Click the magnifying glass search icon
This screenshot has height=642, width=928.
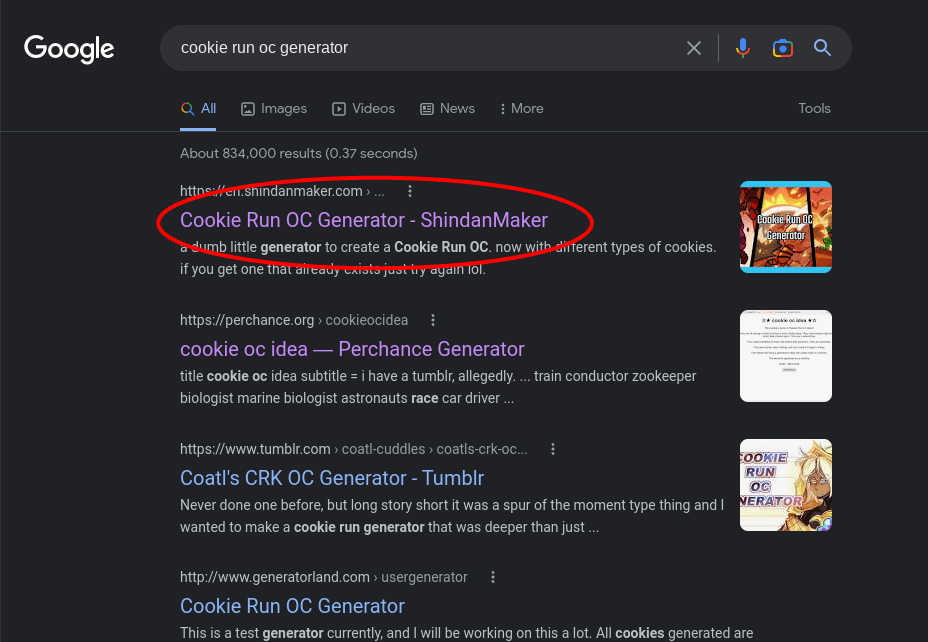(x=822, y=47)
